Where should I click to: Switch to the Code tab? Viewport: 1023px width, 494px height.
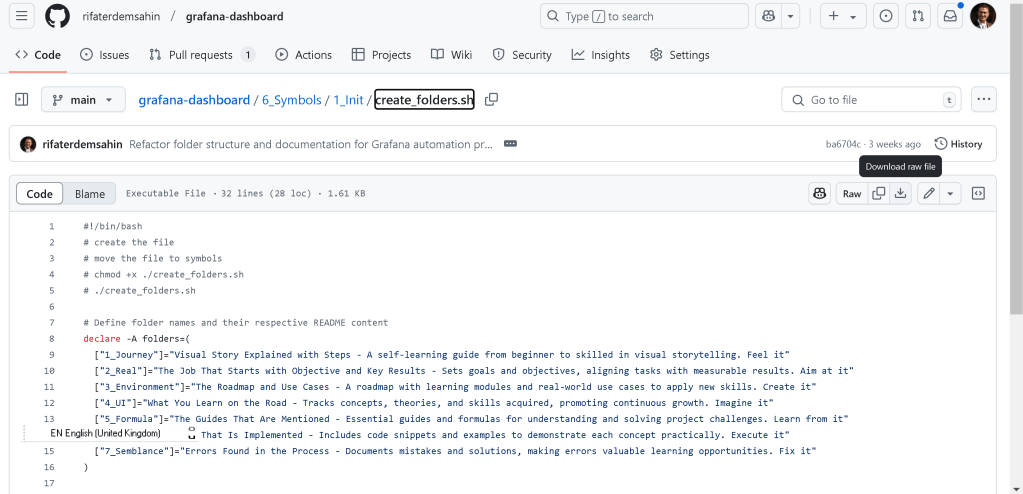click(38, 55)
